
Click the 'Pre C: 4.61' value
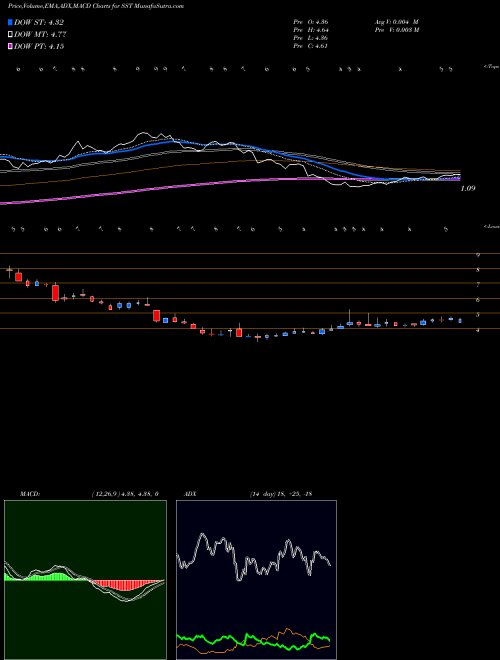point(311,46)
